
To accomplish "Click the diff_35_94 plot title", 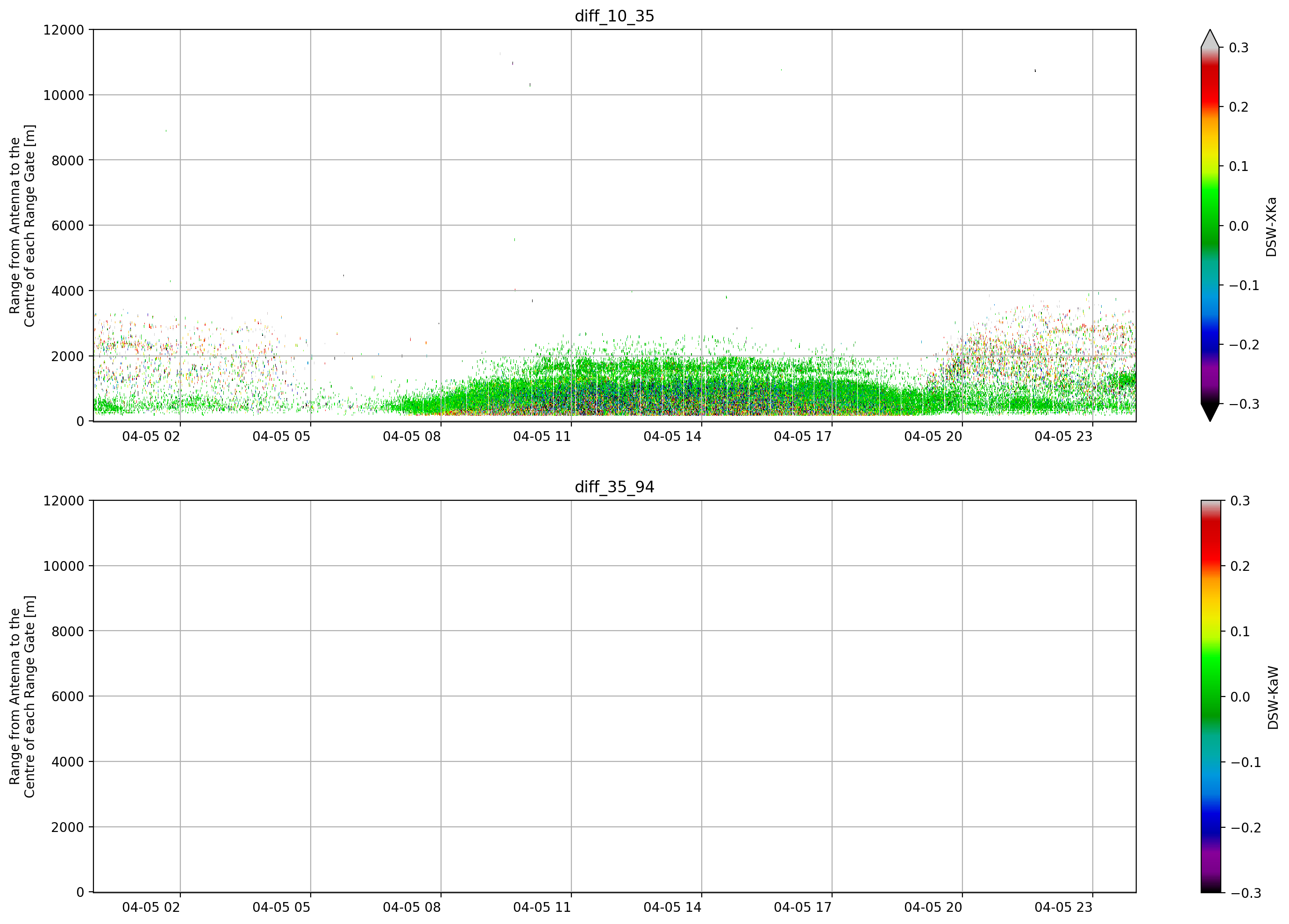I will click(x=614, y=487).
